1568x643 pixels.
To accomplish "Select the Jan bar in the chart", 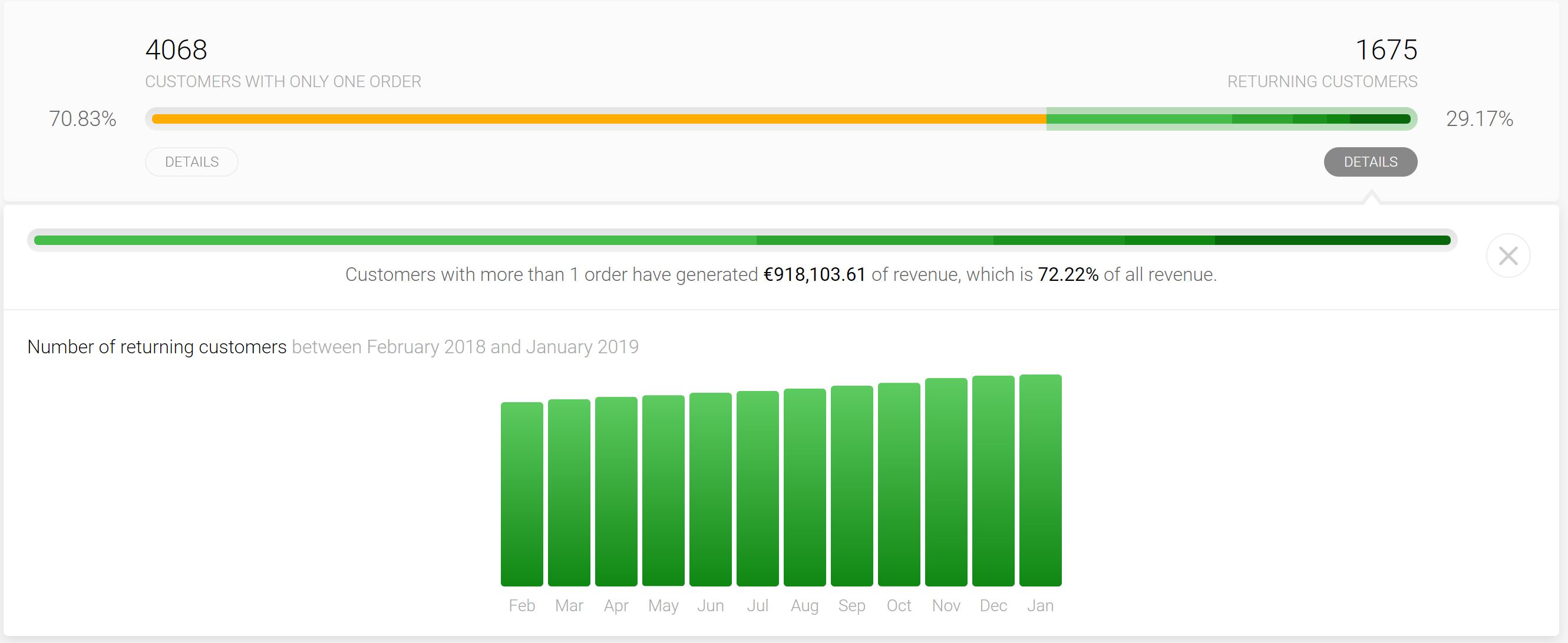I will click(x=1041, y=480).
